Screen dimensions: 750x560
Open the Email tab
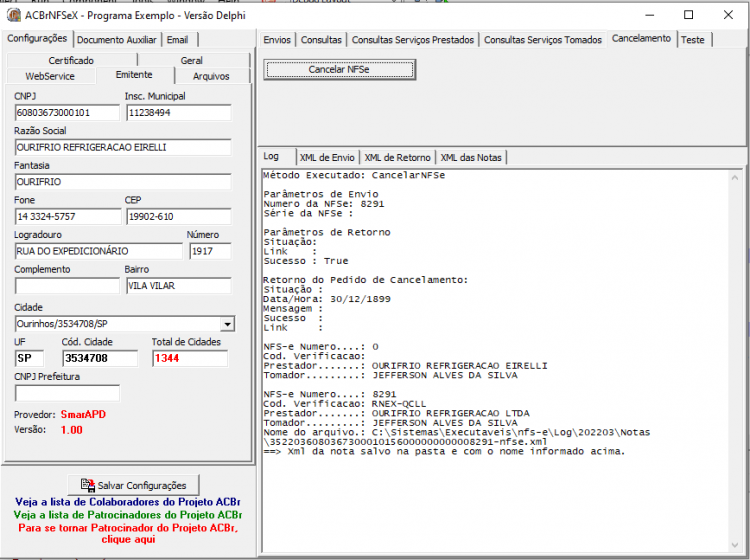pos(177,40)
